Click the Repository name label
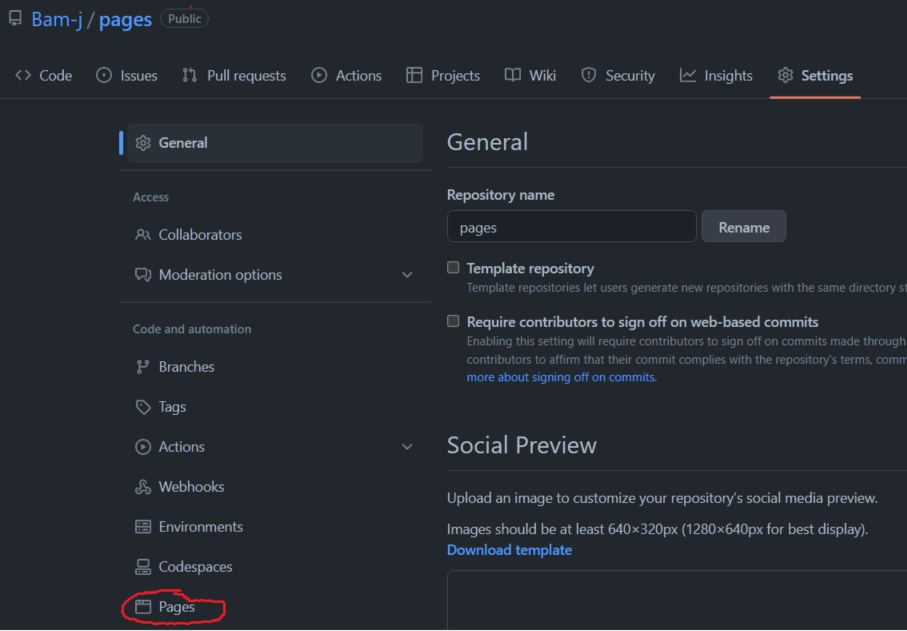The image size is (907, 631). coord(501,195)
